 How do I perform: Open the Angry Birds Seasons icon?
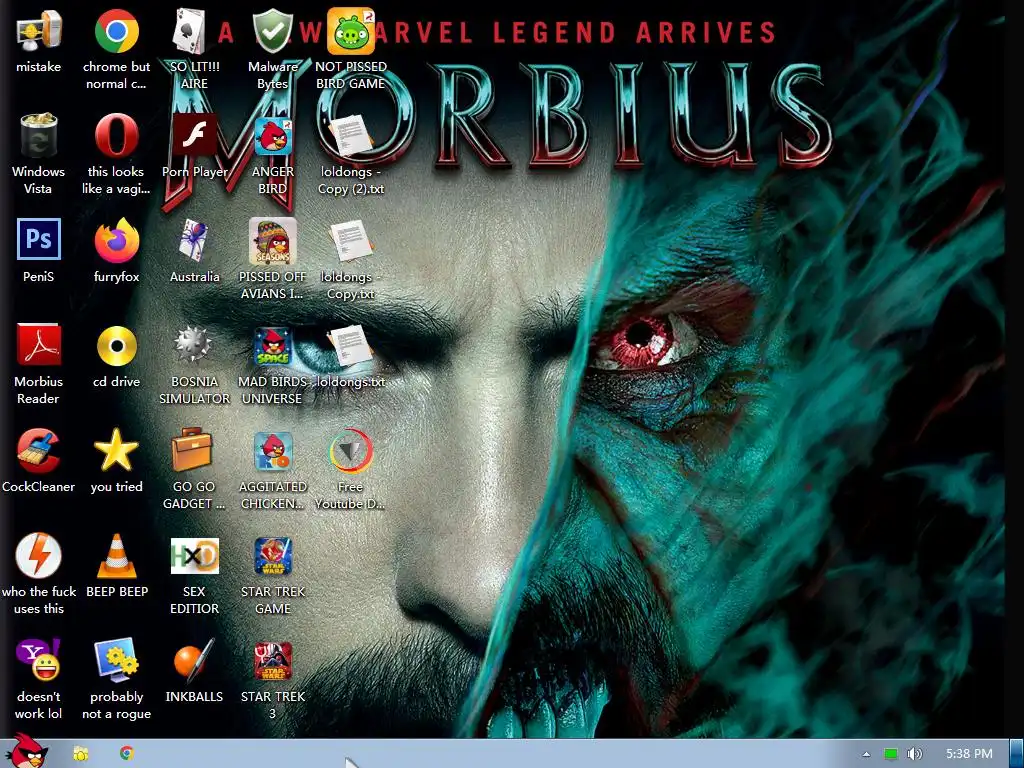click(272, 240)
